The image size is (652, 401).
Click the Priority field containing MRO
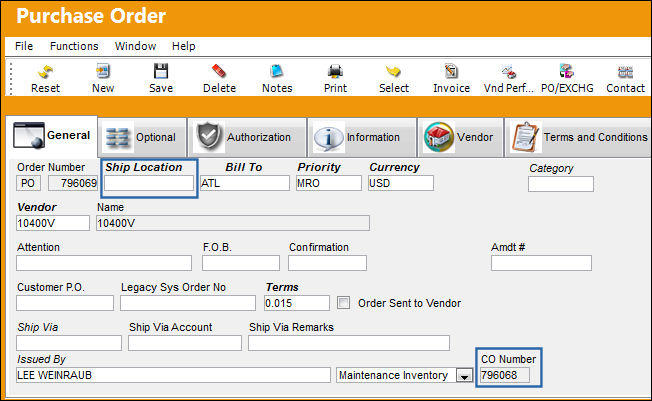pos(328,183)
